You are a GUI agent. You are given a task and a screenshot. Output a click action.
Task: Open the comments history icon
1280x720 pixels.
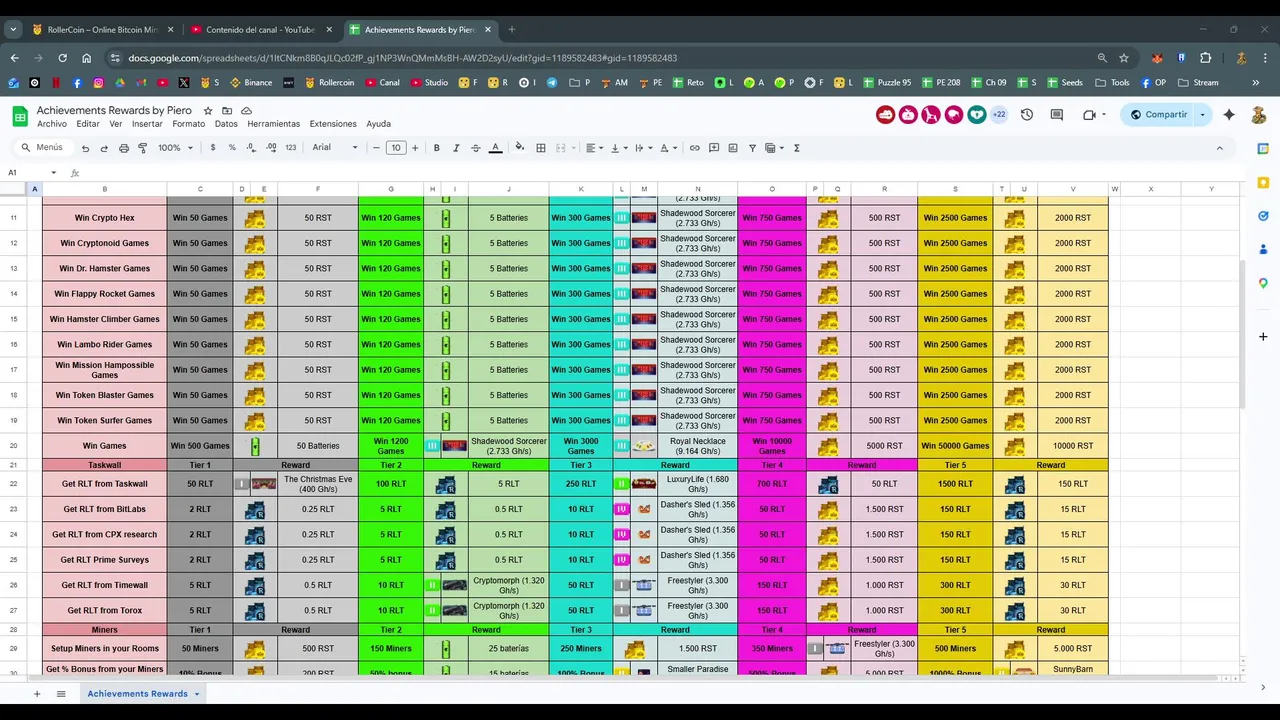(x=1058, y=115)
